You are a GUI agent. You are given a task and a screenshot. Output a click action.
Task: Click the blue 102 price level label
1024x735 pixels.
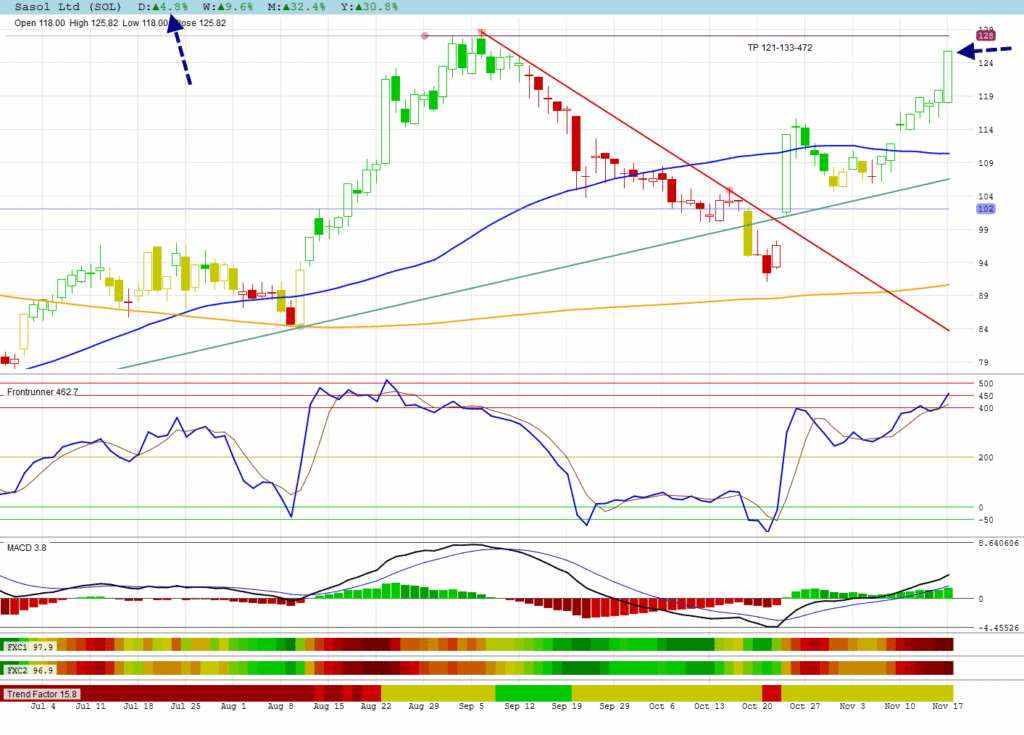(985, 209)
